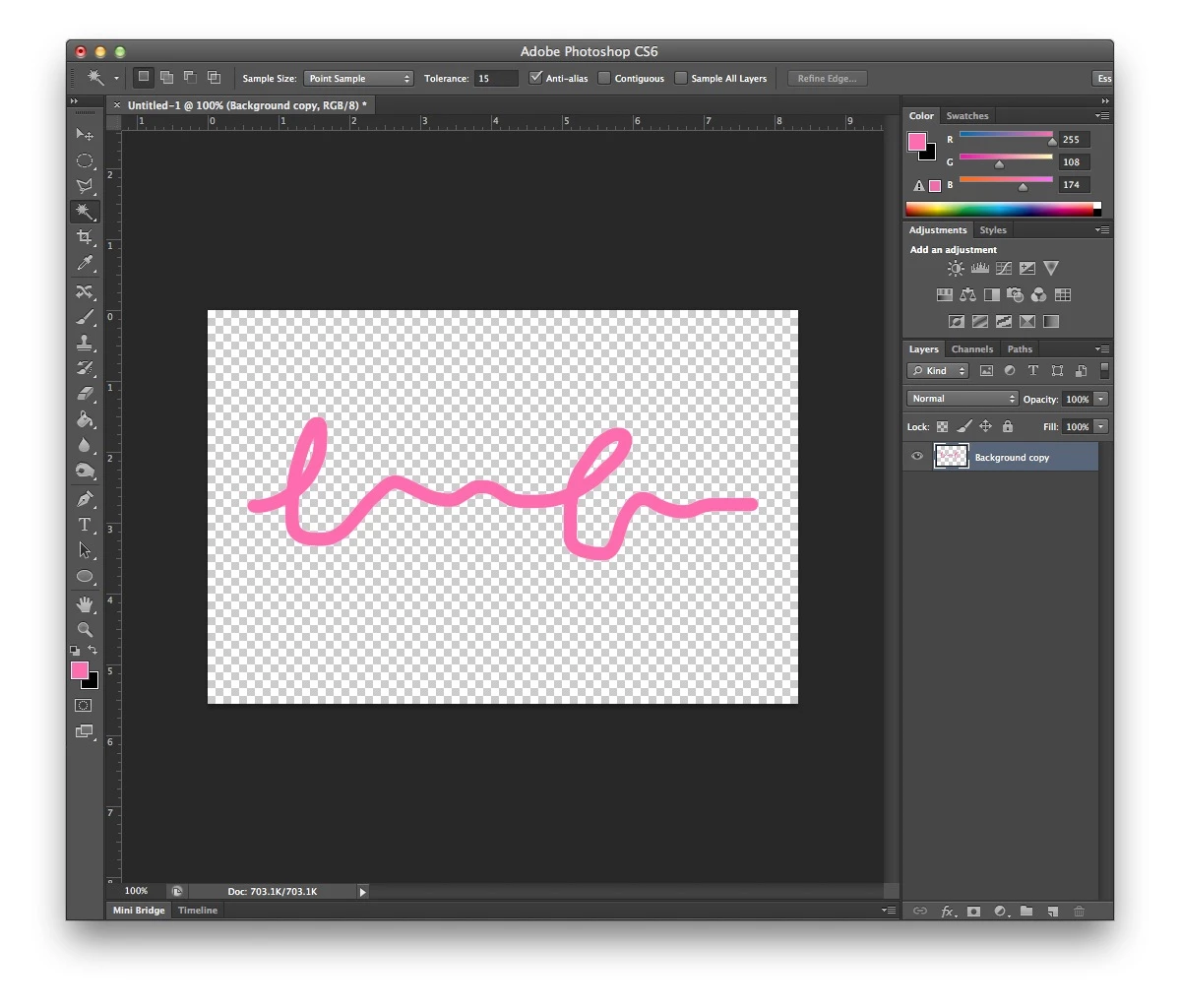Select the Blur tool
The height and width of the screenshot is (1008, 1180).
click(85, 446)
